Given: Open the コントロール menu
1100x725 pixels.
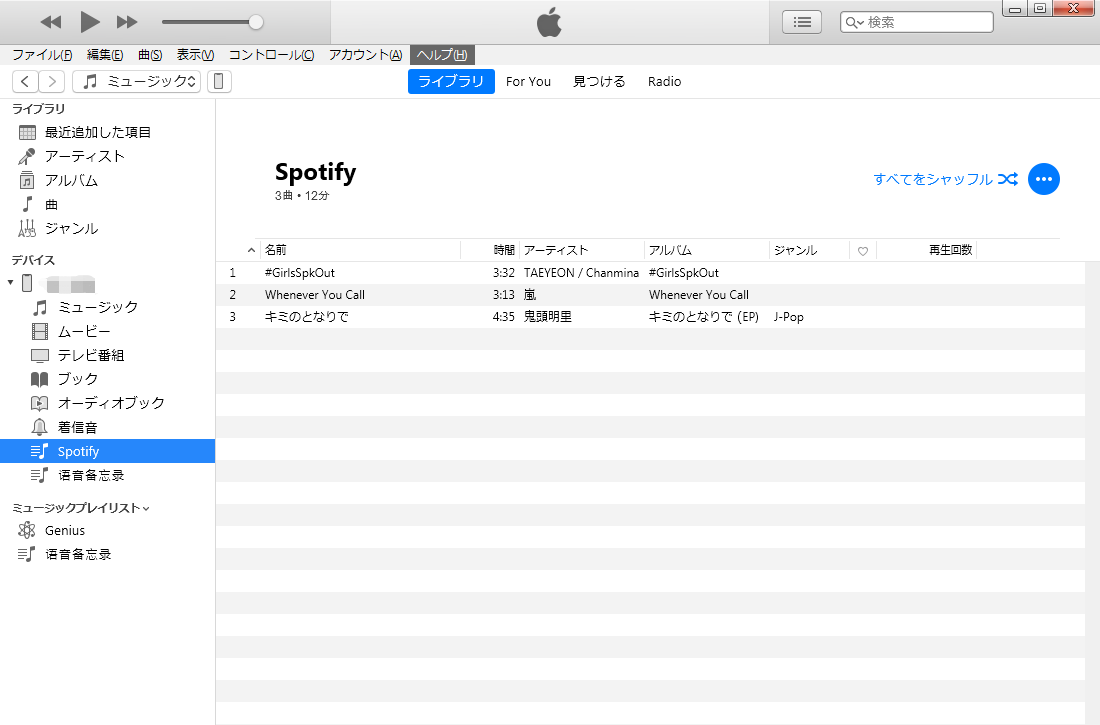Looking at the screenshot, I should point(271,55).
